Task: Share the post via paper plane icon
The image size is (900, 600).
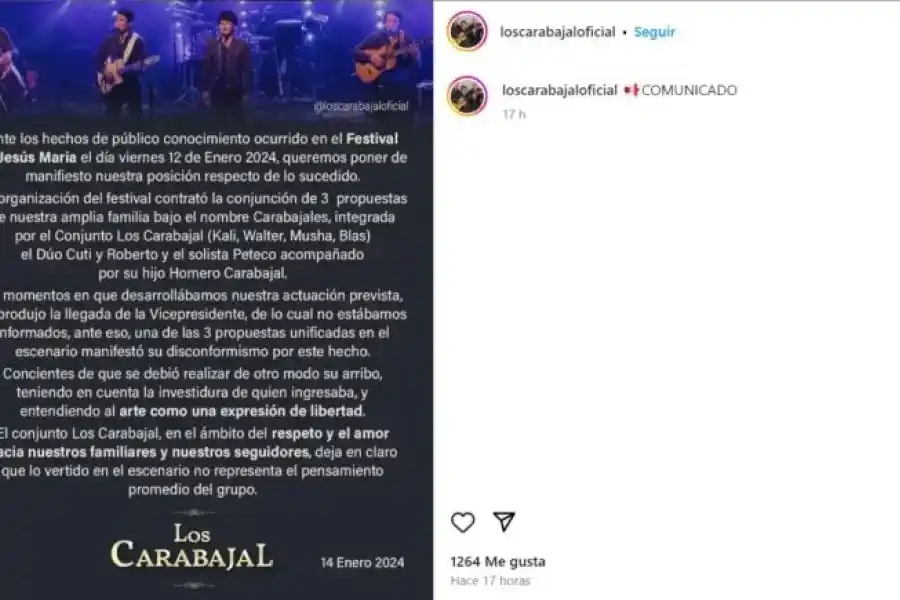Action: click(504, 521)
